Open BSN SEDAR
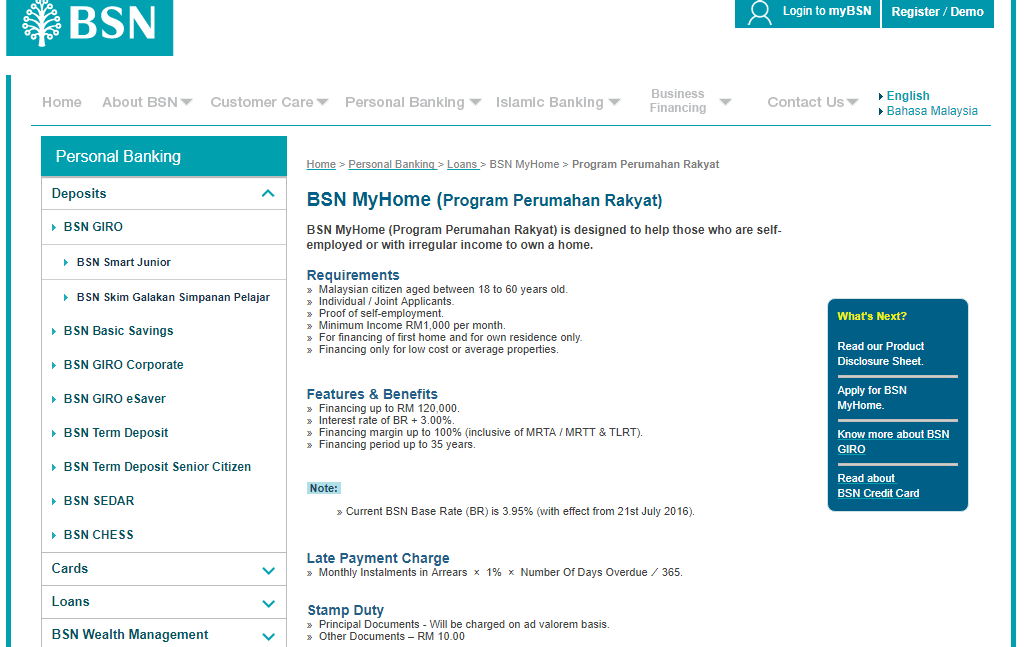1024x647 pixels. (x=99, y=501)
